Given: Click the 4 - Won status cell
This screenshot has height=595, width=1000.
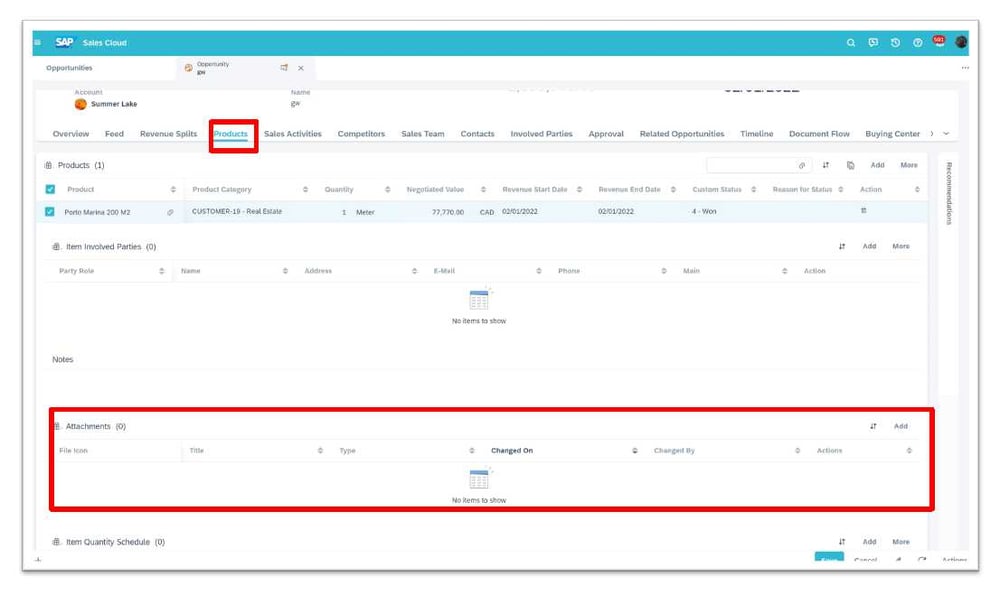Looking at the screenshot, I should click(x=704, y=211).
